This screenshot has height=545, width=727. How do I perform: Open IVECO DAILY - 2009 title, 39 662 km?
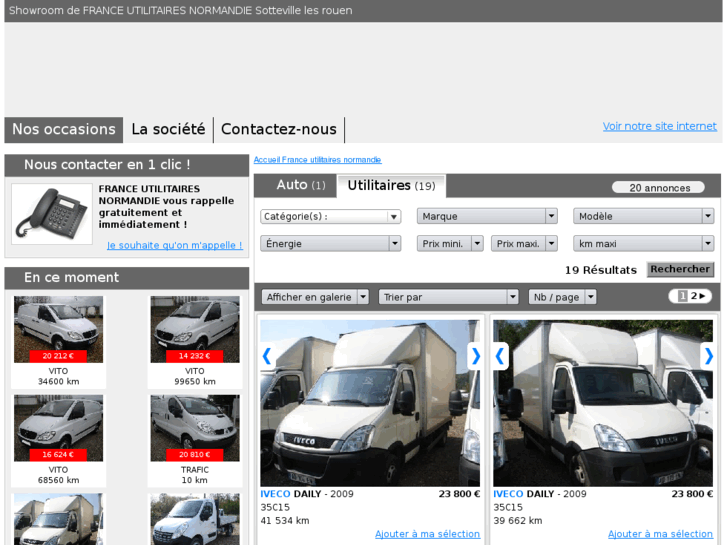(x=540, y=494)
